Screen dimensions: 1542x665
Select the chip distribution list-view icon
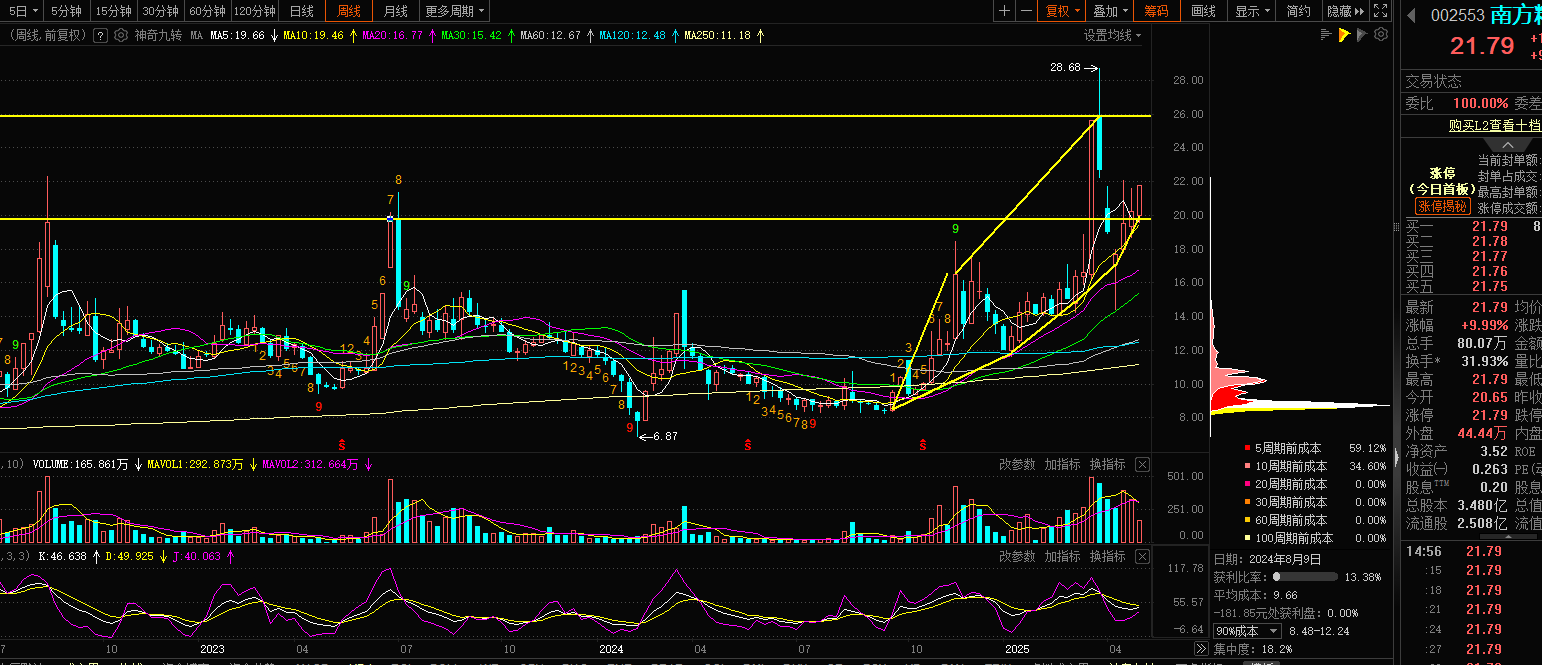click(1327, 35)
